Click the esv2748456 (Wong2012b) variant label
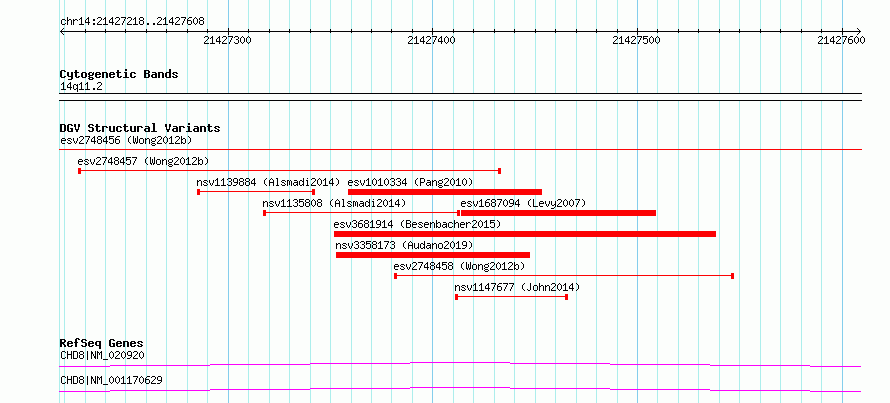This screenshot has width=890, height=403. pyautogui.click(x=126, y=140)
